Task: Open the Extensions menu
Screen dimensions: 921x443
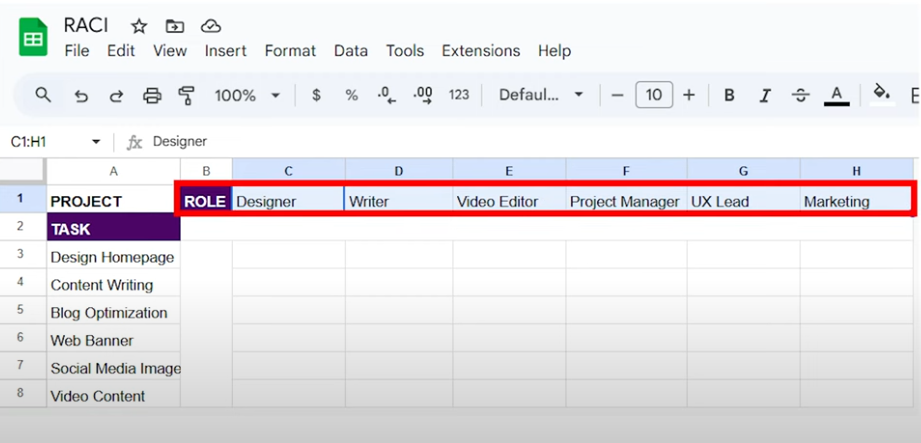Action: [x=480, y=51]
